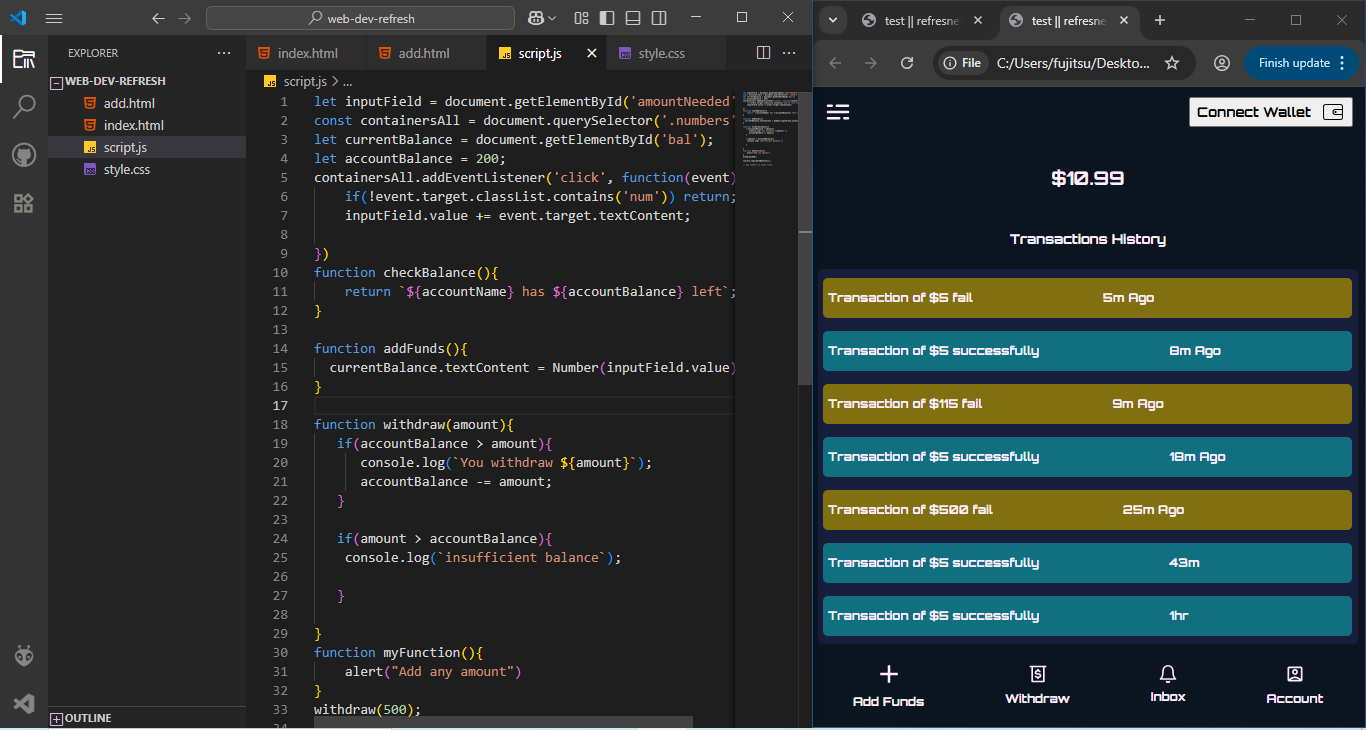Open the Inbox bell icon
The width and height of the screenshot is (1366, 730).
click(x=1167, y=674)
